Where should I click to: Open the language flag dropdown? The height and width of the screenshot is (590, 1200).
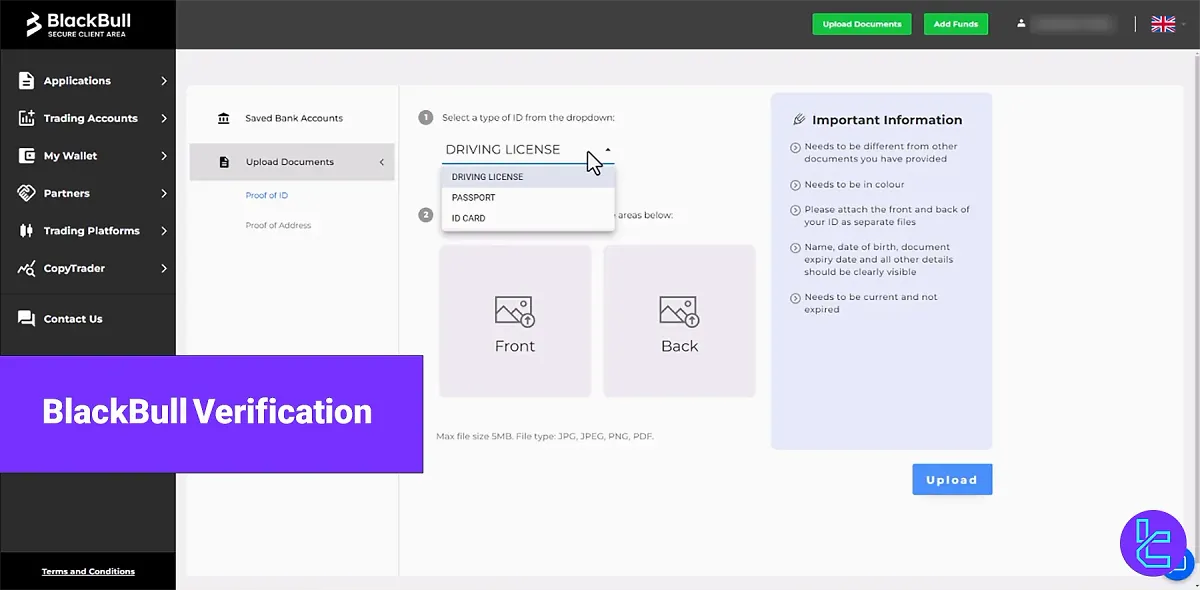click(x=1163, y=24)
